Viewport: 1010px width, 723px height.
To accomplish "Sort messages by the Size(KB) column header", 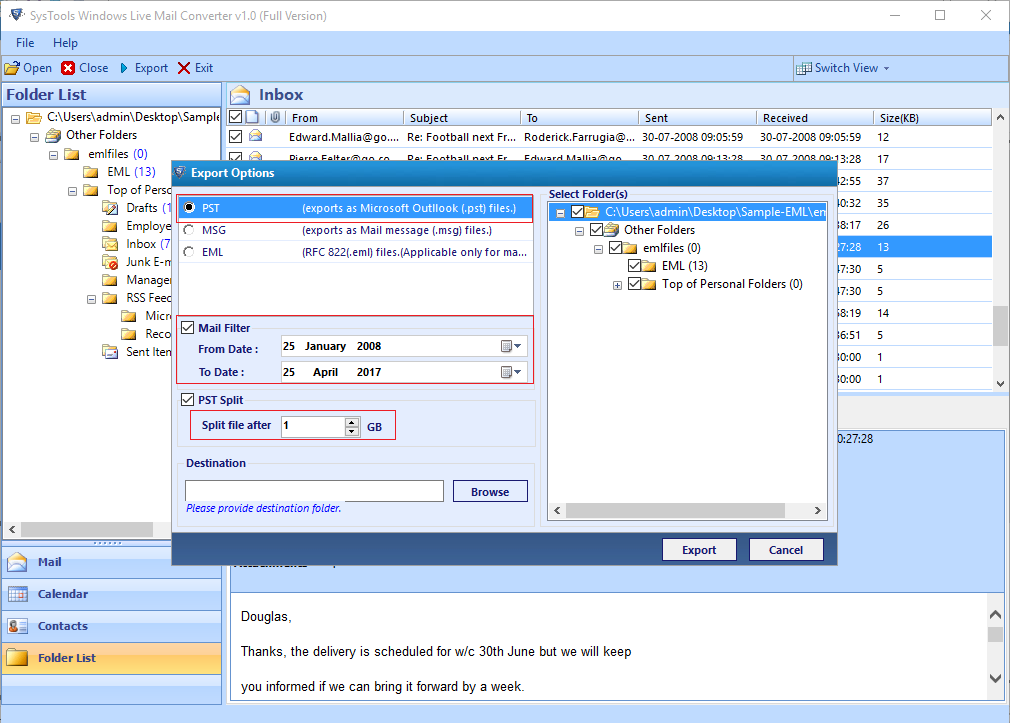I will click(932, 117).
